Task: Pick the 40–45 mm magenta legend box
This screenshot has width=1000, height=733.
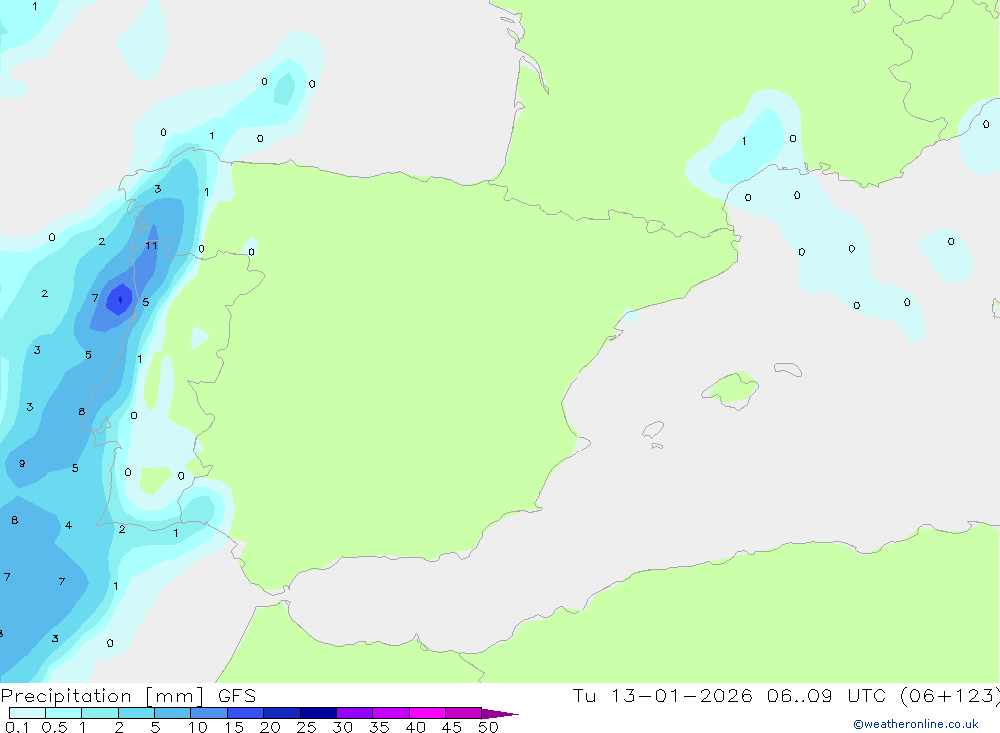Action: tap(427, 713)
